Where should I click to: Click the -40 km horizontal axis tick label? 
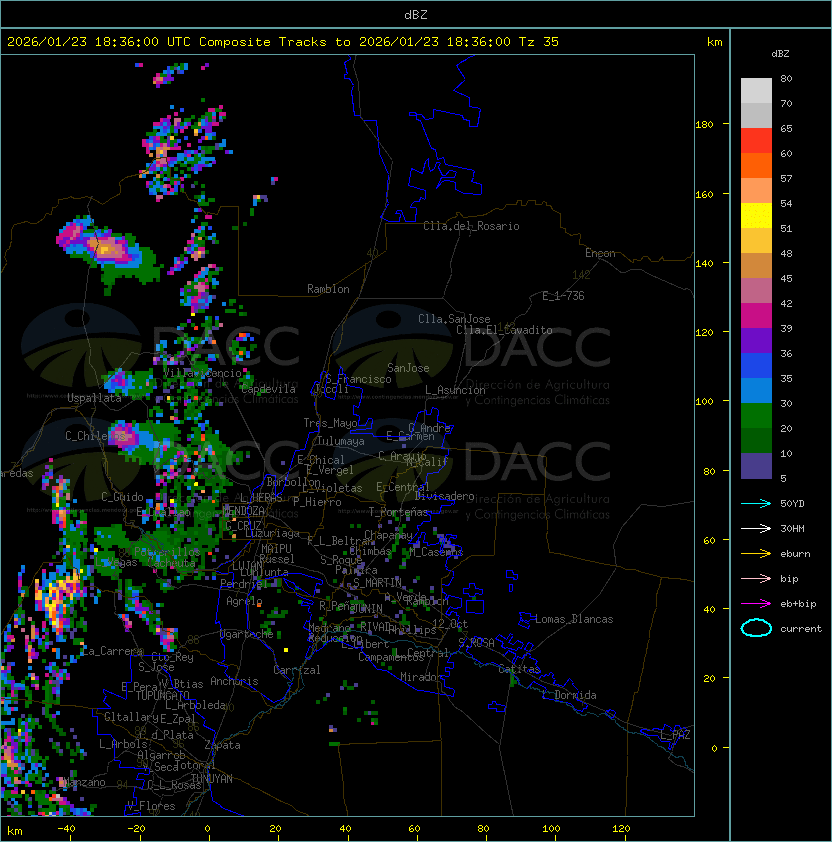(66, 829)
